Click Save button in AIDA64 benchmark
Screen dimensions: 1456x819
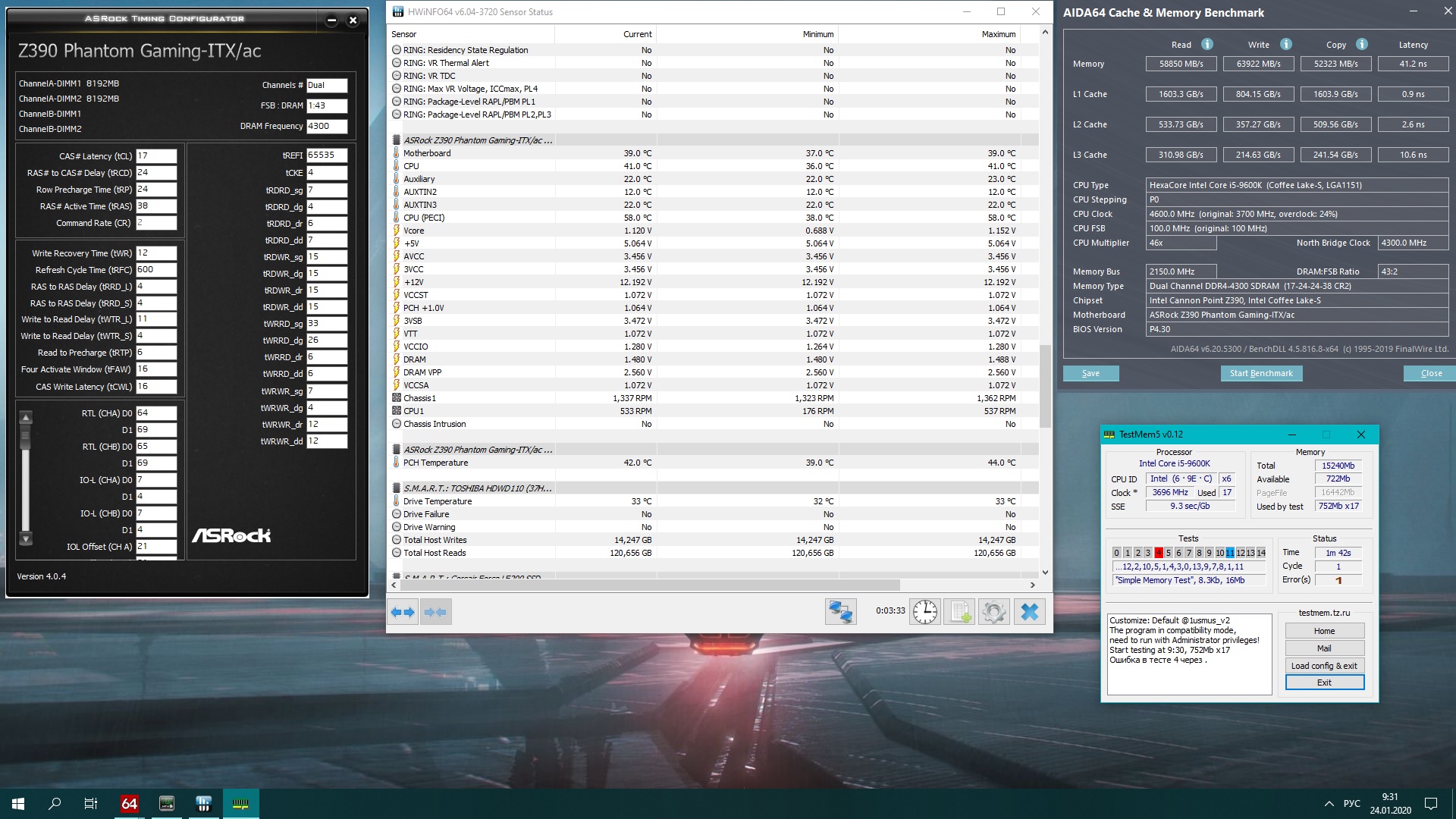pos(1090,373)
